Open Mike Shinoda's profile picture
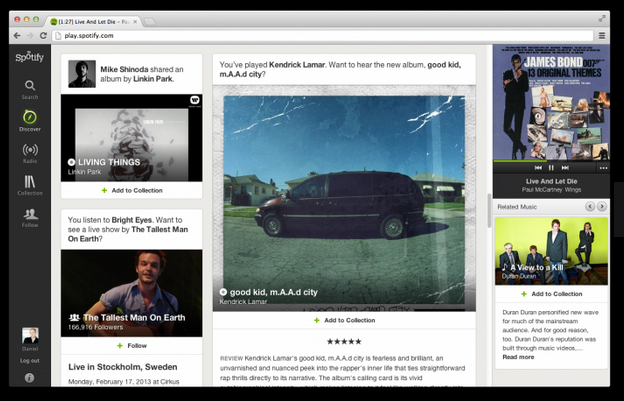The height and width of the screenshot is (401, 624). click(82, 74)
